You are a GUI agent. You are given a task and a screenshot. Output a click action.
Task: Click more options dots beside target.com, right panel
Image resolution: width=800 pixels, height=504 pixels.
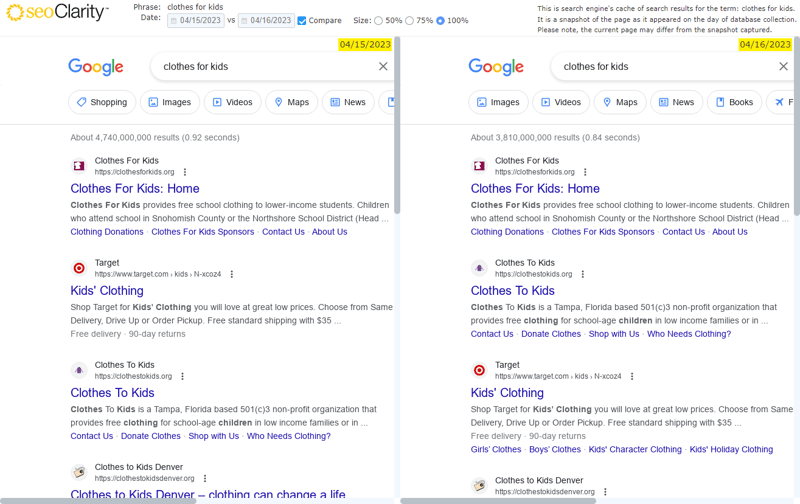pyautogui.click(x=632, y=376)
